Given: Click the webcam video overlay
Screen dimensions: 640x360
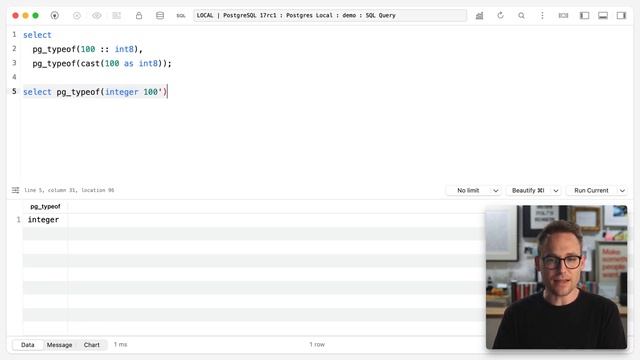Looking at the screenshot, I should tap(556, 277).
